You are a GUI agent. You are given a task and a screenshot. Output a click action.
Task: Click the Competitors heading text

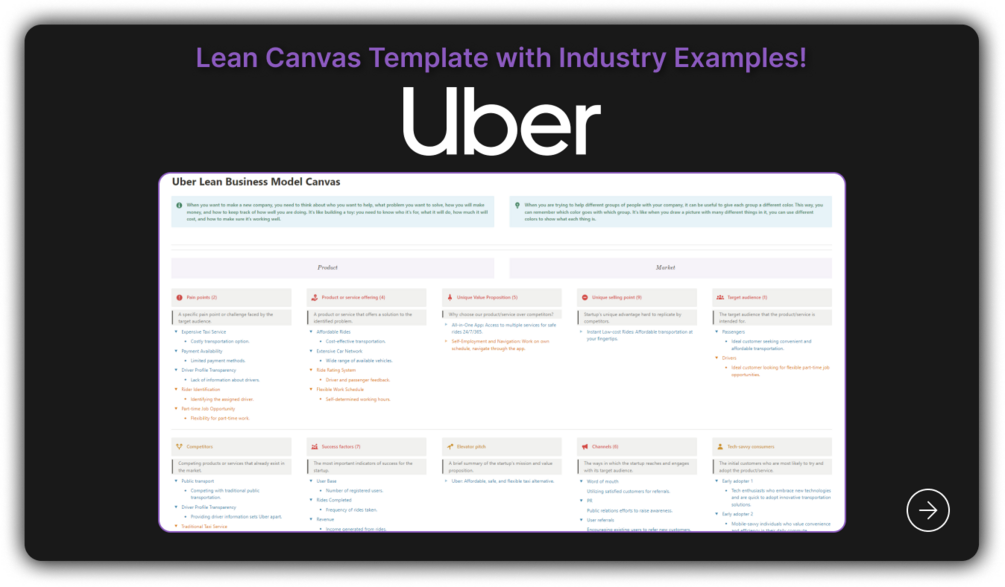pos(199,447)
